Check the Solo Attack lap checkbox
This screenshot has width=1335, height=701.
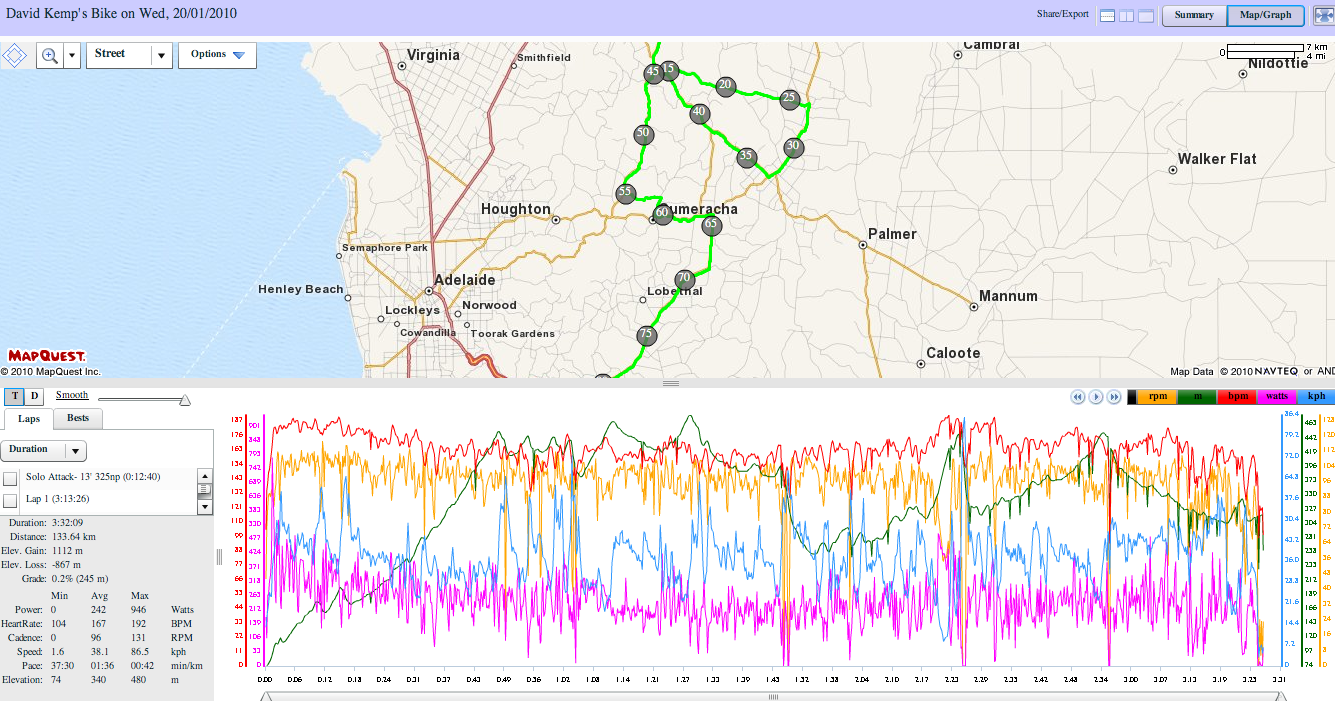click(x=10, y=479)
